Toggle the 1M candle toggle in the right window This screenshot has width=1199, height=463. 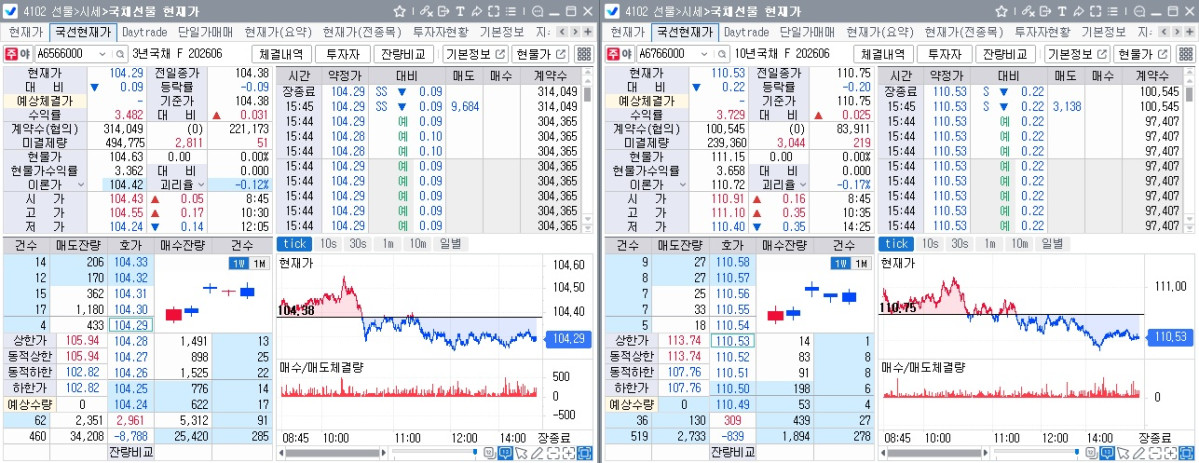click(860, 263)
